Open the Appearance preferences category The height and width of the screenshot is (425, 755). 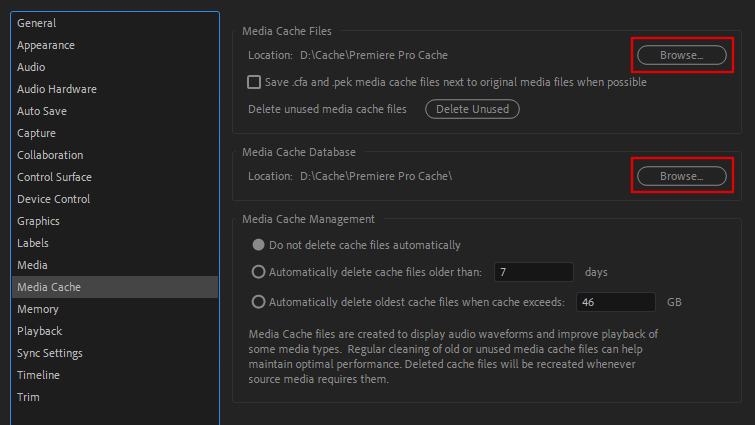click(46, 45)
